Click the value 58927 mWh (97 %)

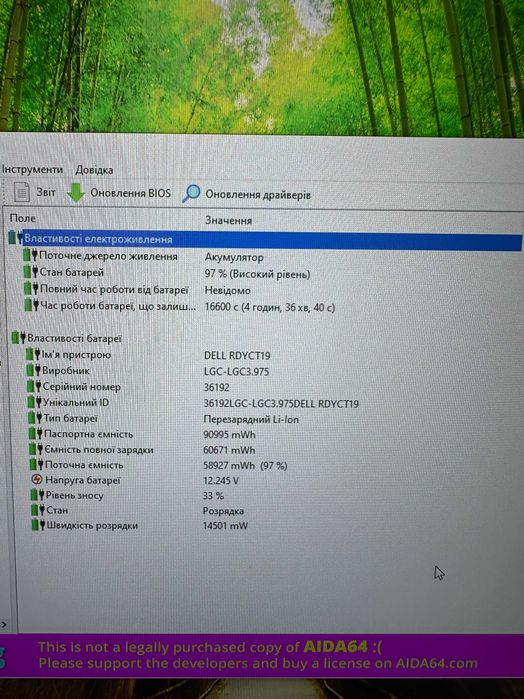coord(245,466)
